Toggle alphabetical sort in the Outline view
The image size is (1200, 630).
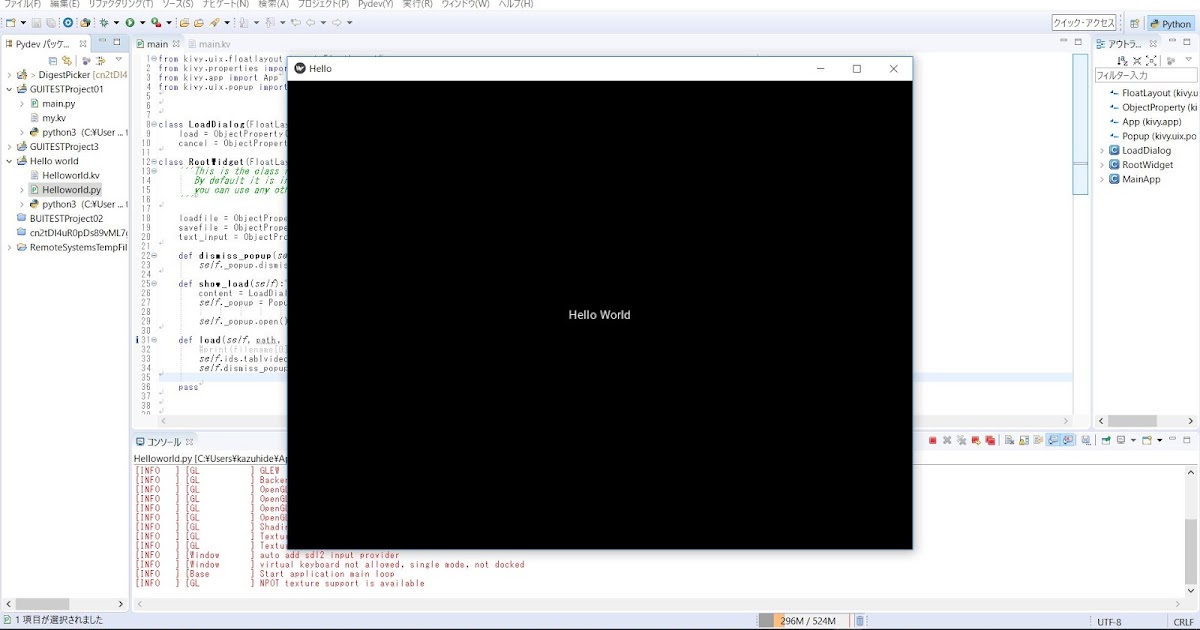[x=1122, y=59]
